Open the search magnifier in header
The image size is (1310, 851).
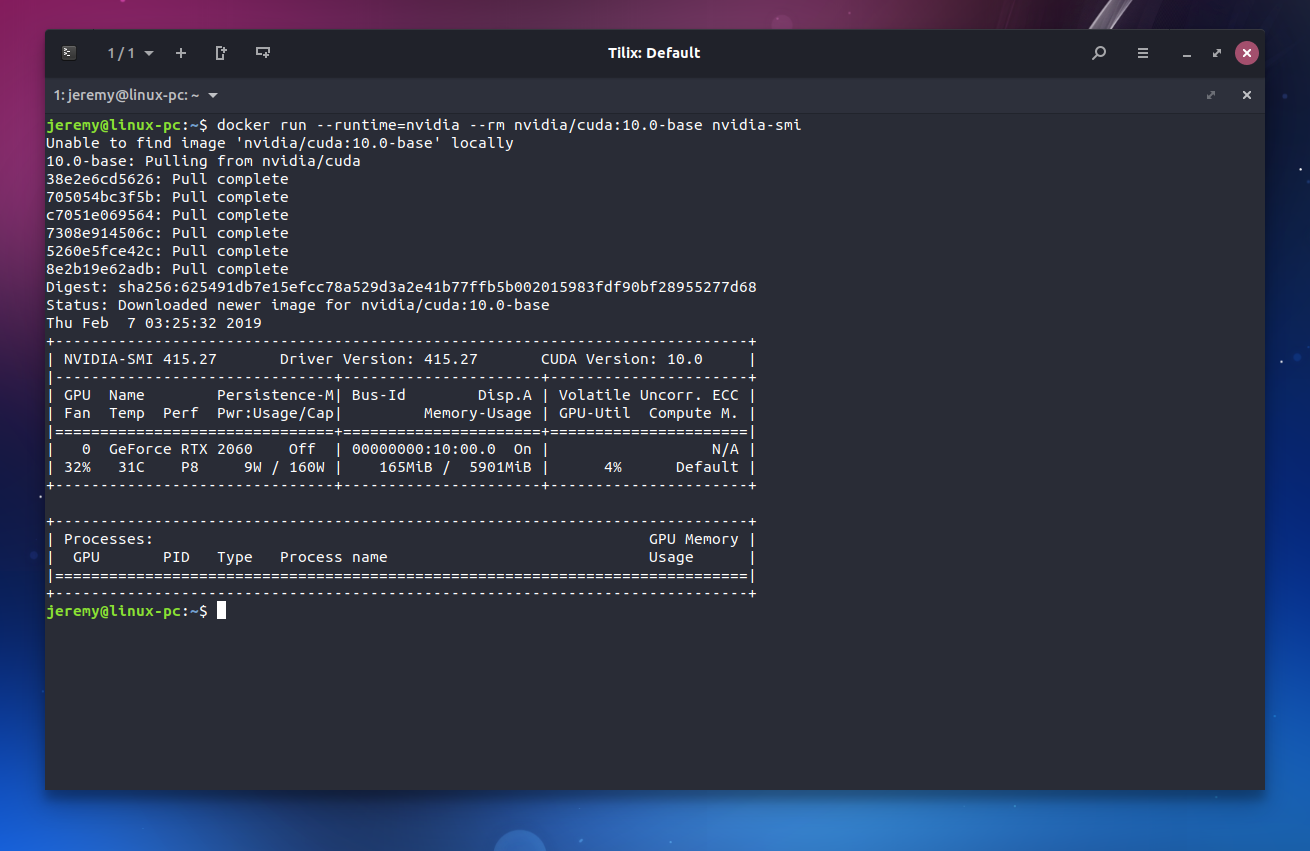click(1099, 53)
